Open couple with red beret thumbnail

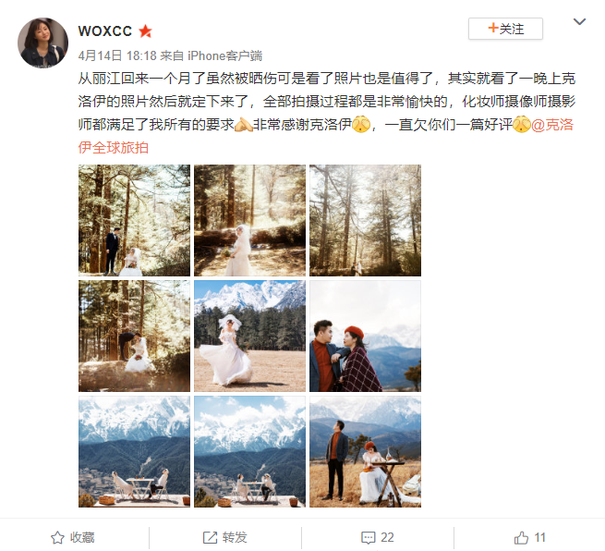(365, 336)
